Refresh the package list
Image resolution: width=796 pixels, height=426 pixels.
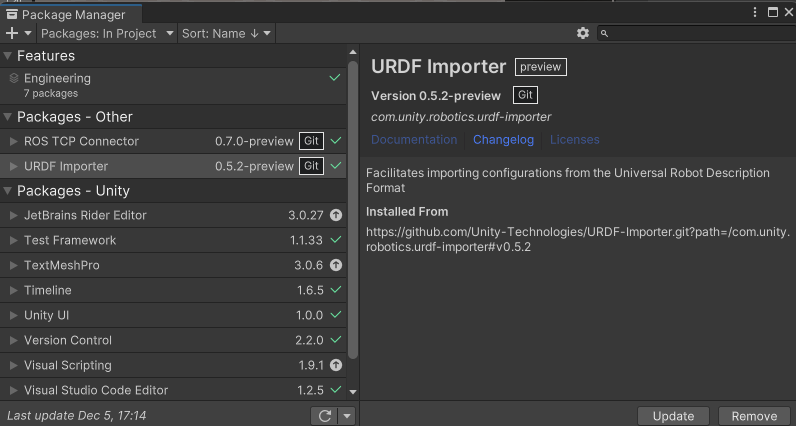325,416
